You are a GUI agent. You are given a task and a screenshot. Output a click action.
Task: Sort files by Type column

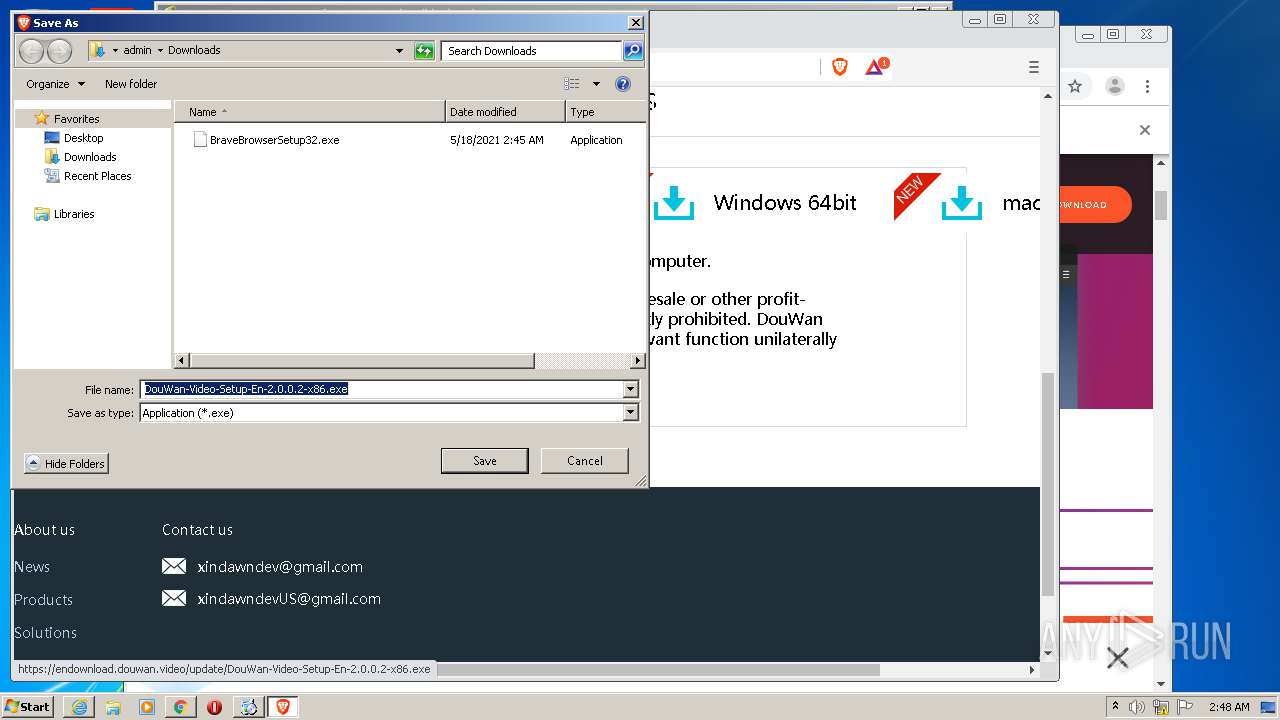pyautogui.click(x=605, y=112)
